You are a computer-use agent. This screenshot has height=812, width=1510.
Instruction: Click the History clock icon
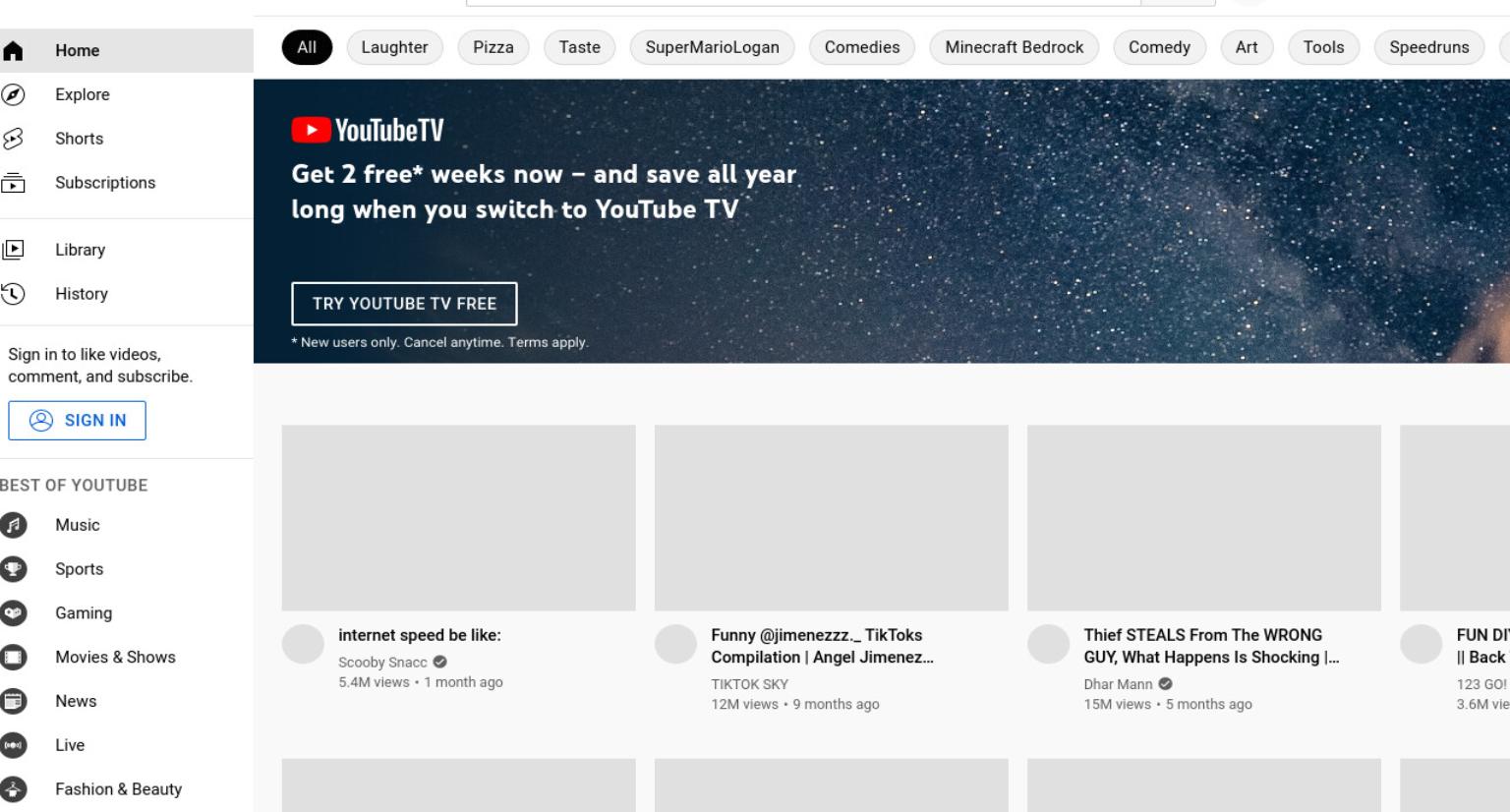click(13, 294)
